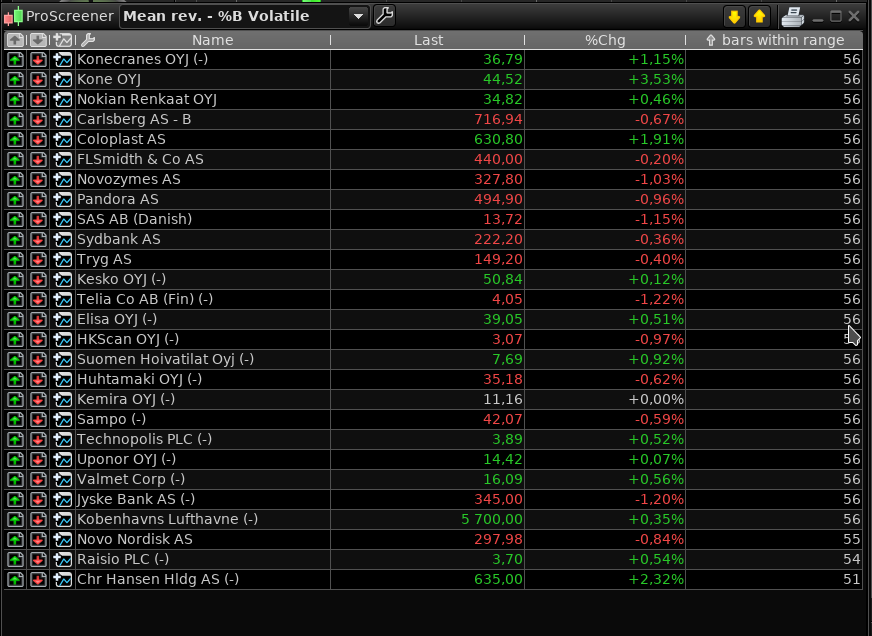The height and width of the screenshot is (636, 872).
Task: Click green buy arrow for Novo Nordisk AS
Action: tap(15, 540)
